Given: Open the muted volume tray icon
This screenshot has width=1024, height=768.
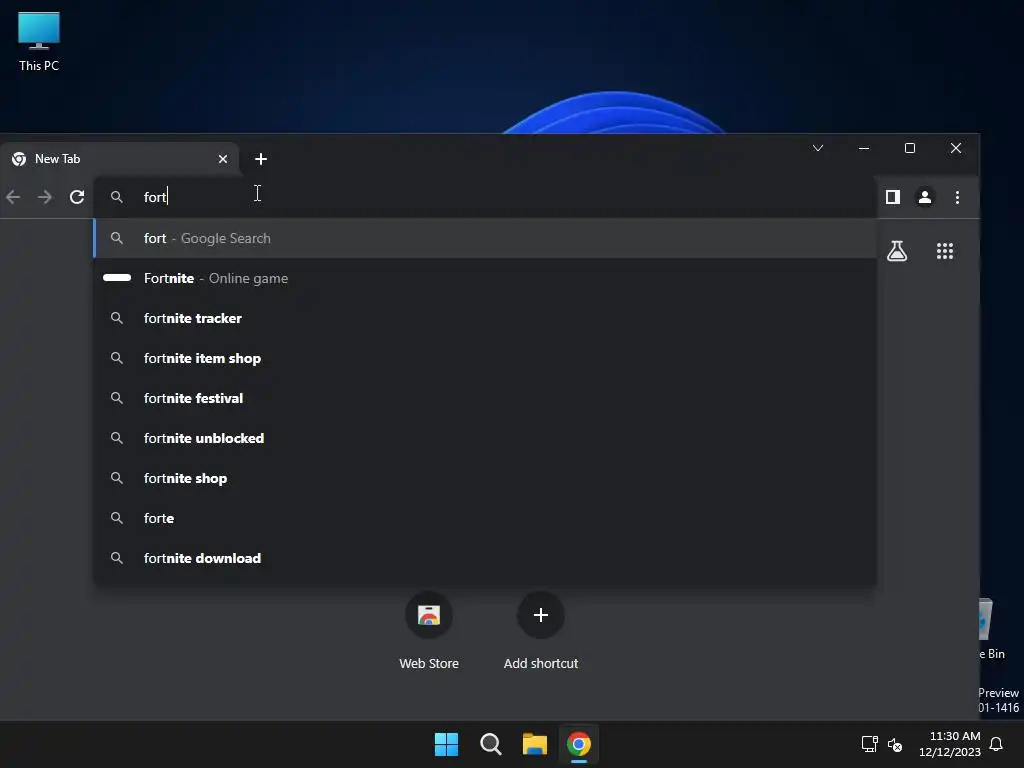Looking at the screenshot, I should click(895, 744).
